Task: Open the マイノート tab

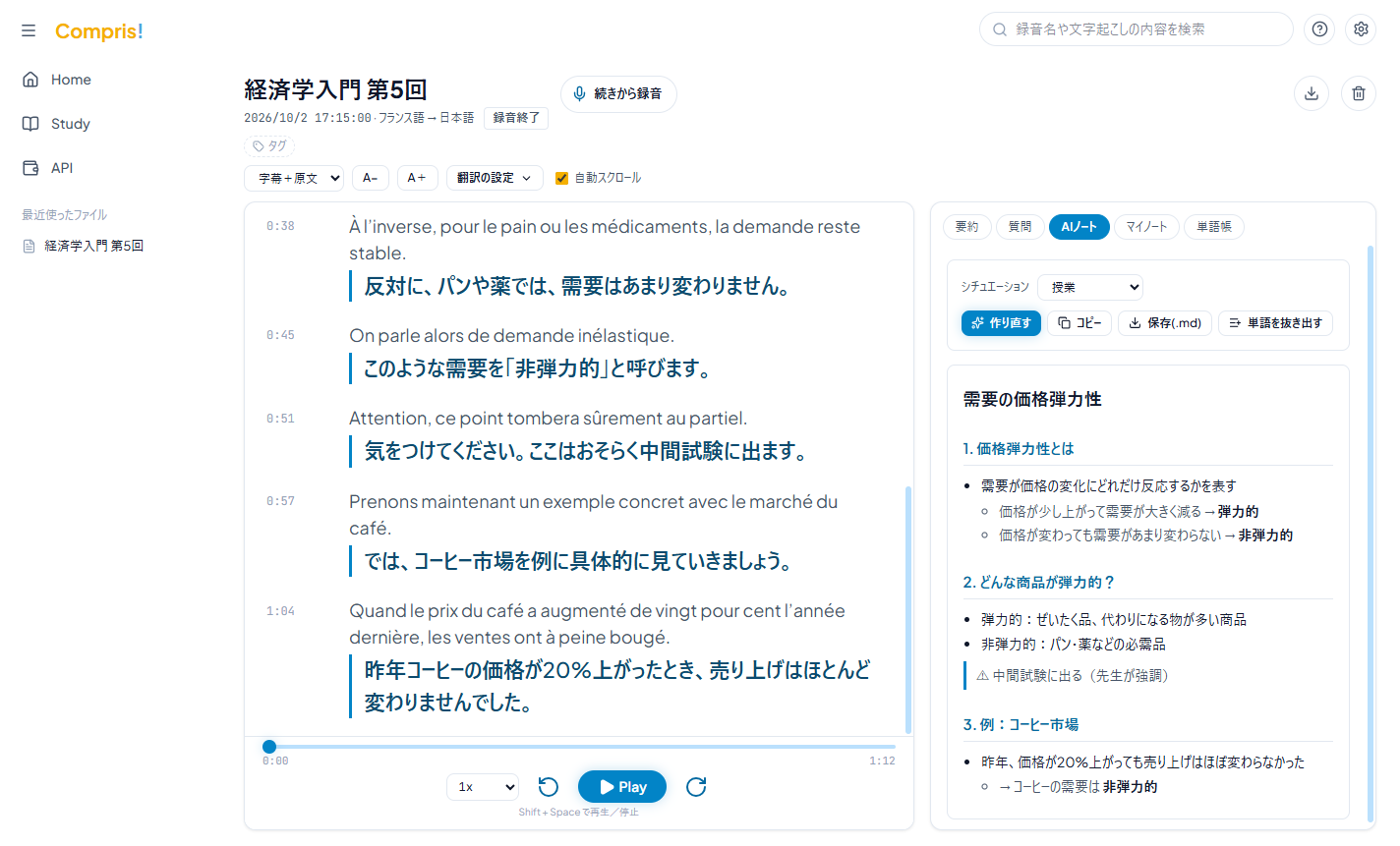Action: pos(1147,227)
